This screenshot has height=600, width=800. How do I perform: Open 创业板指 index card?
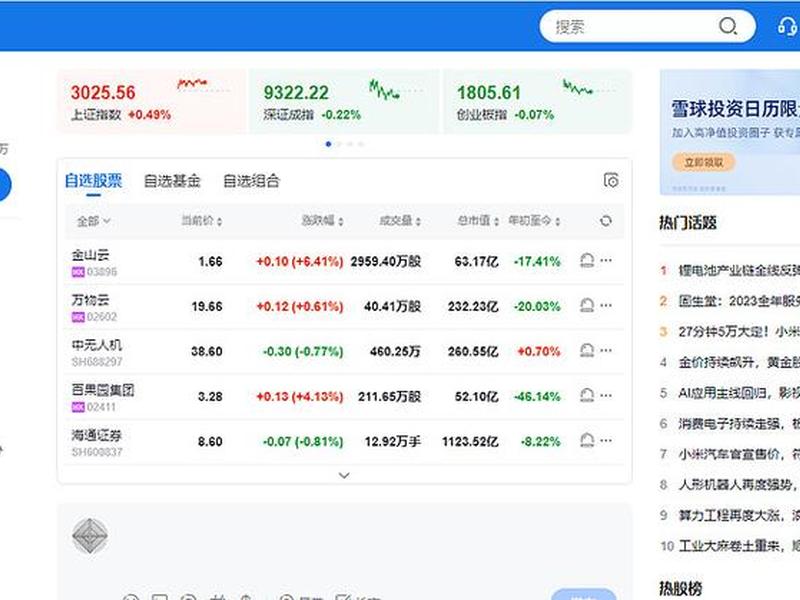[537, 102]
